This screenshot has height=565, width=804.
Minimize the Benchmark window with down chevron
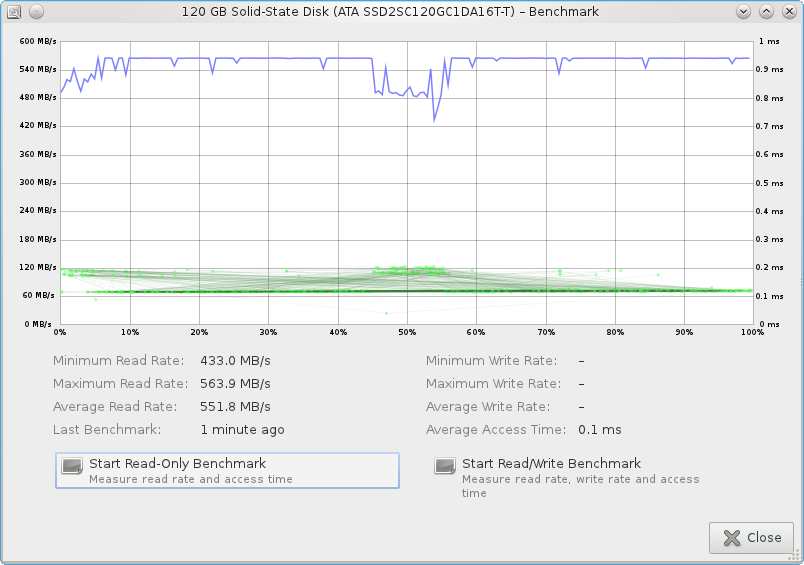[743, 12]
